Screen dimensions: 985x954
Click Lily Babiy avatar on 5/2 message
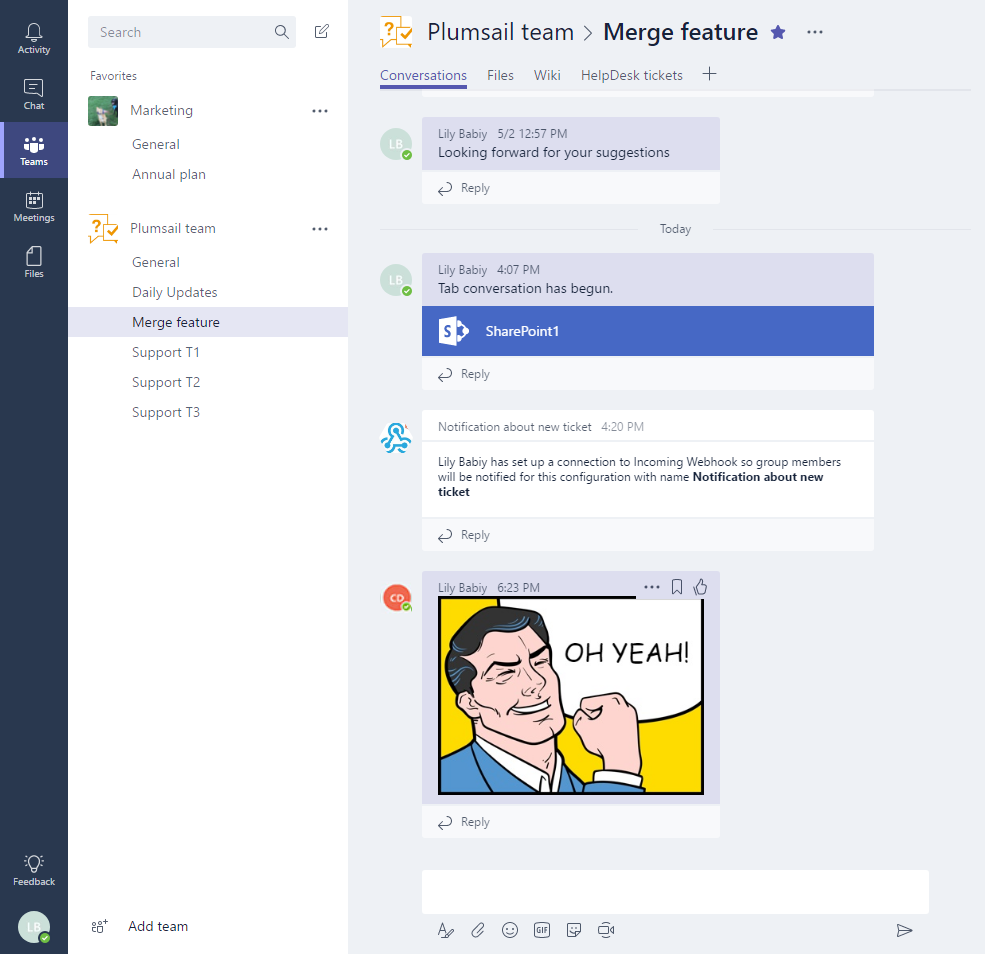[396, 144]
